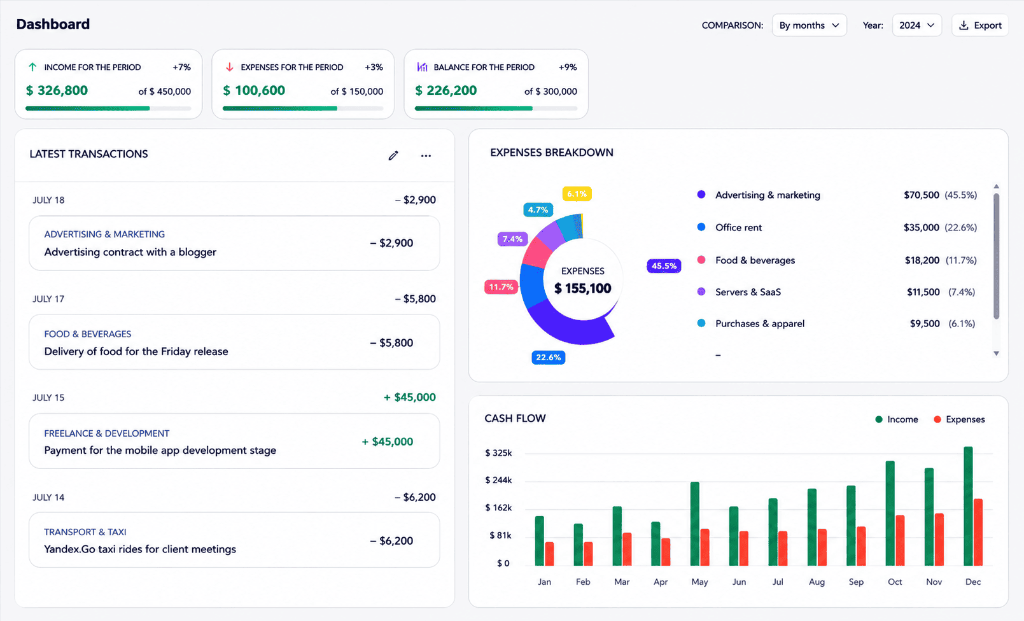1024x621 pixels.
Task: Click the December income bar
Action: pyautogui.click(x=968, y=506)
